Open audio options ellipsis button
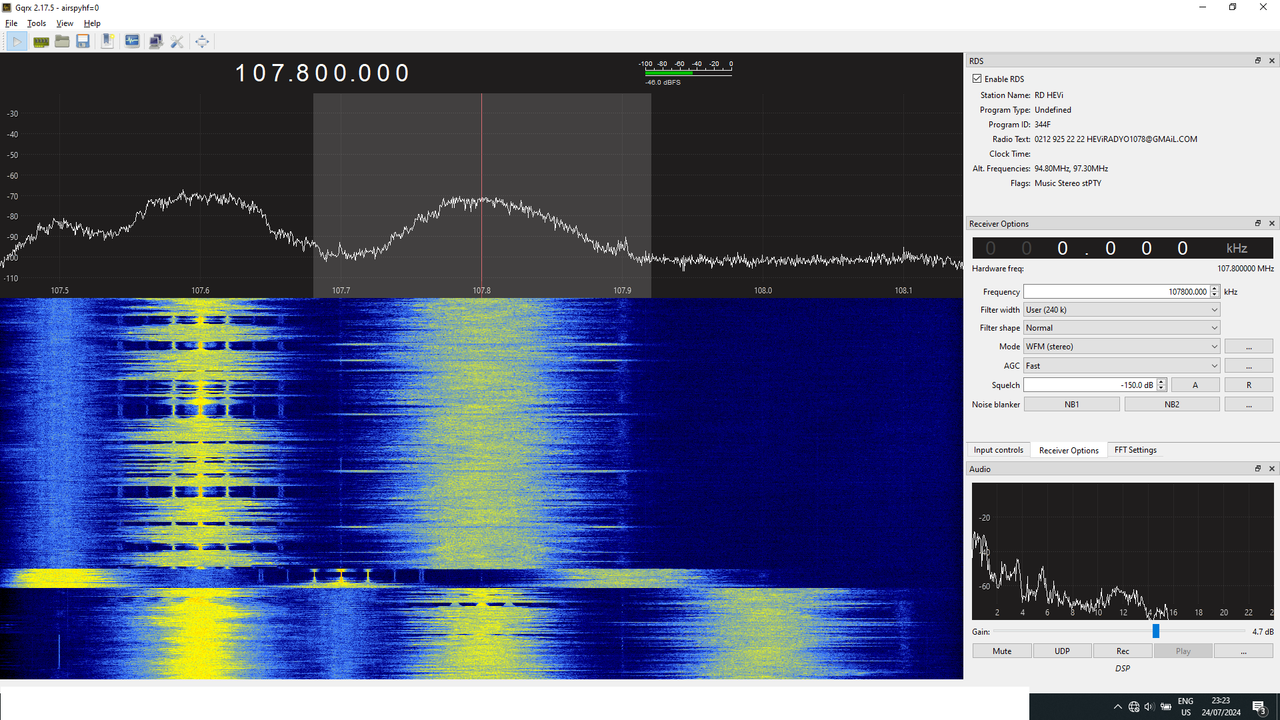The width and height of the screenshot is (1280, 720). click(1243, 651)
